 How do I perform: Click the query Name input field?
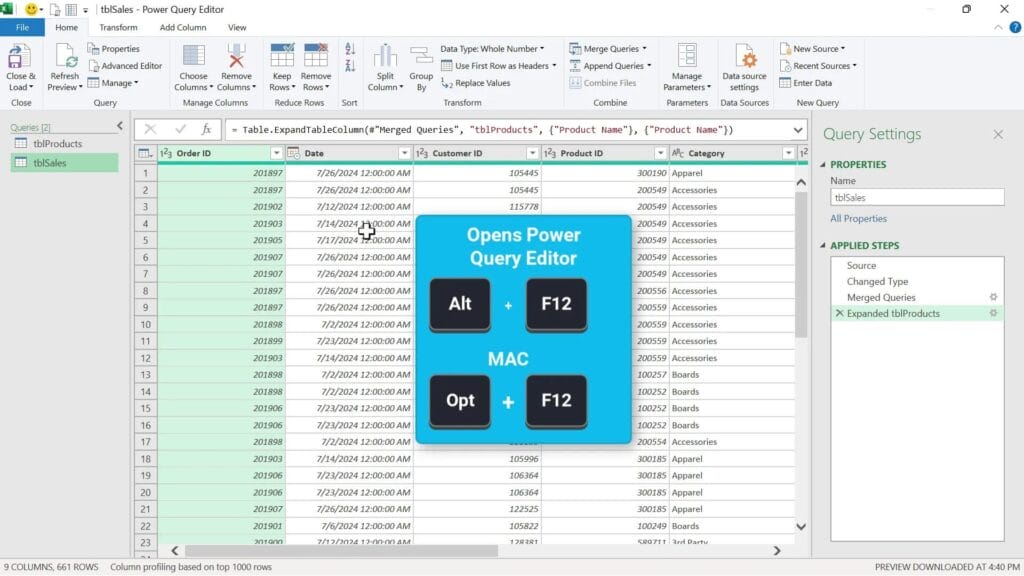(x=916, y=198)
